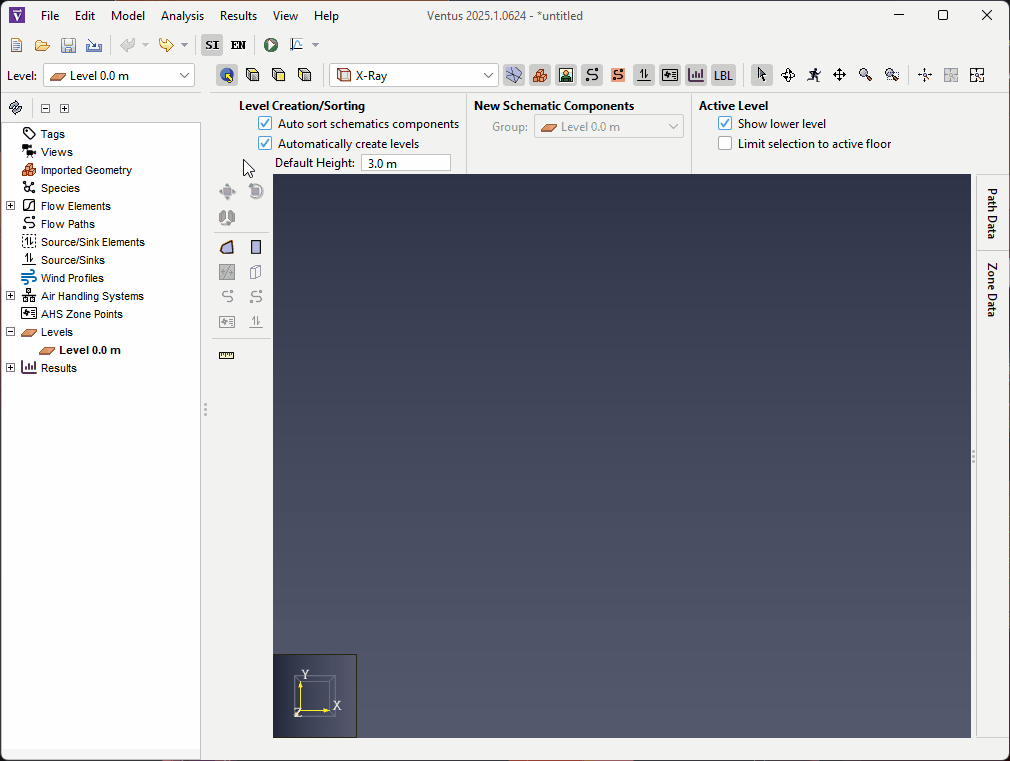
Task: Open the Zone Data side tab
Action: (x=992, y=290)
